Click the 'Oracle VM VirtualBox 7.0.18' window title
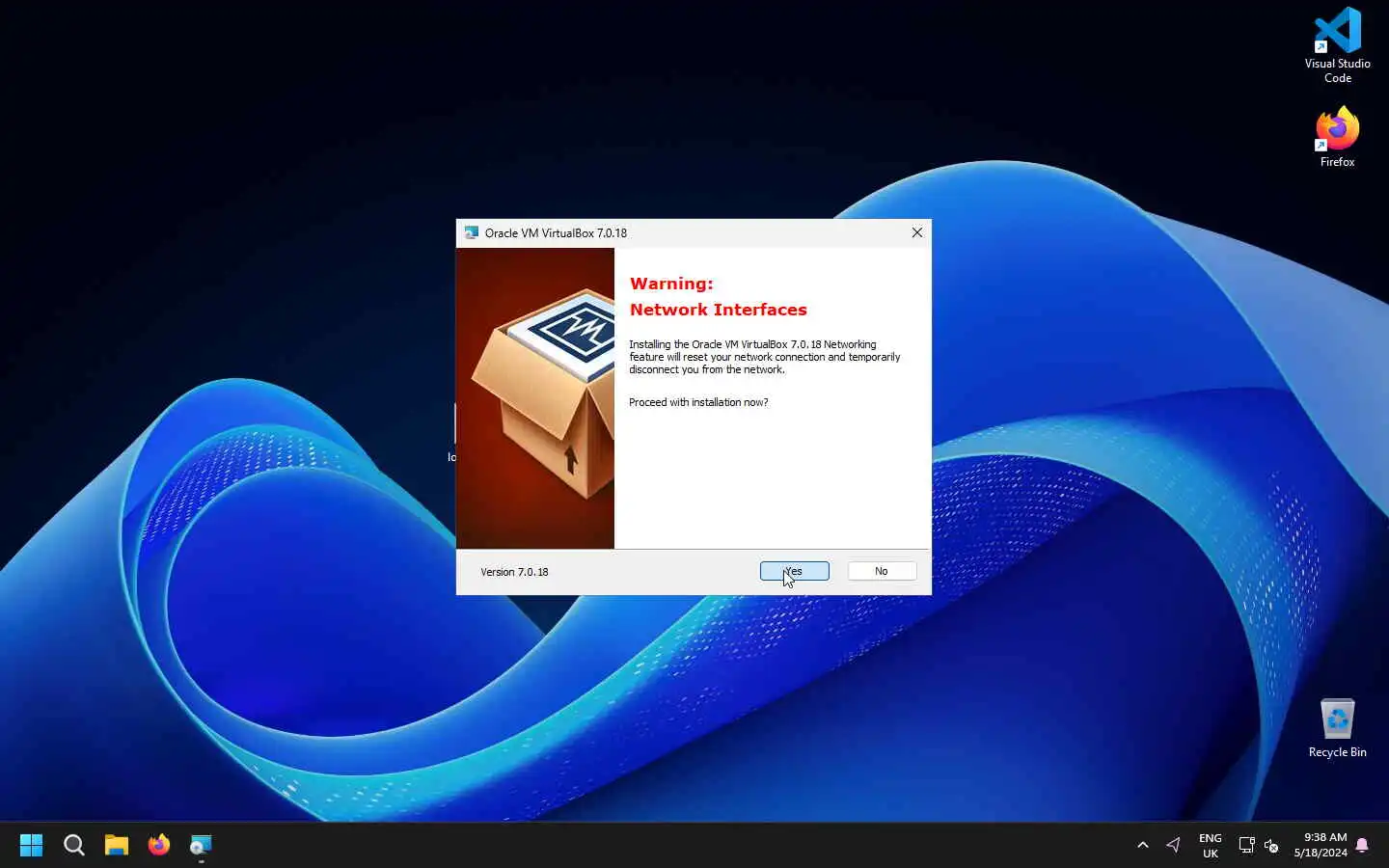Screen dimensions: 1389x868 556,232
